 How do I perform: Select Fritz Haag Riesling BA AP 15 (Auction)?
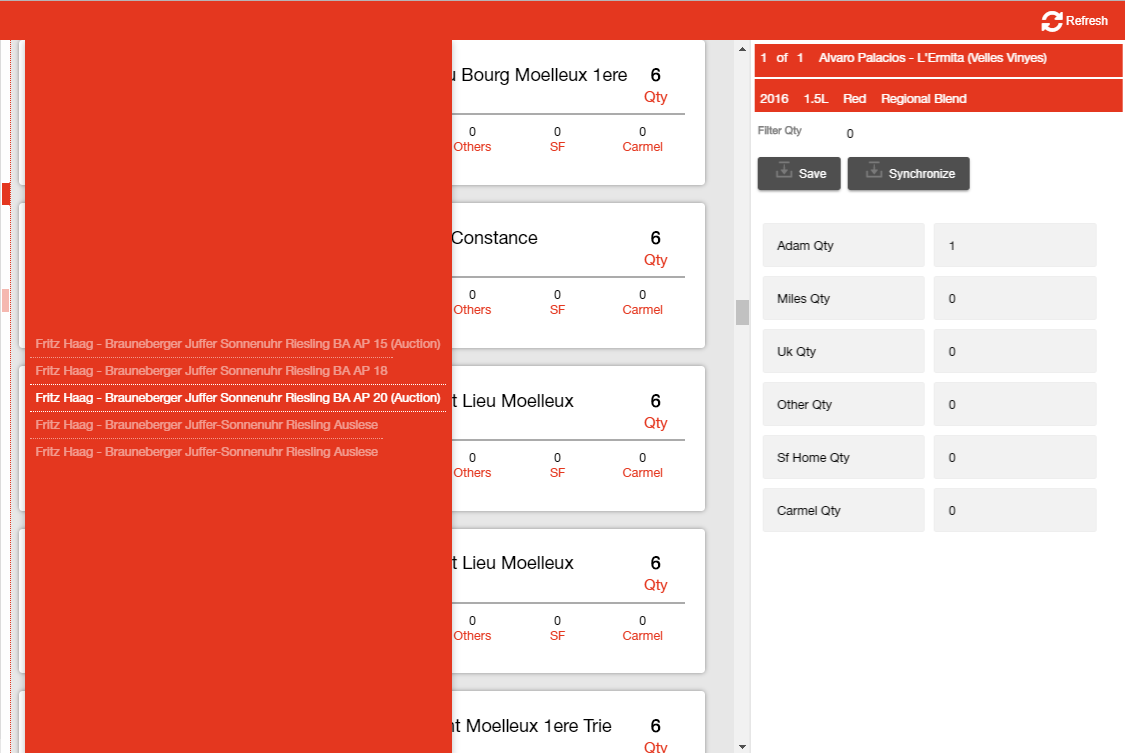coord(237,344)
